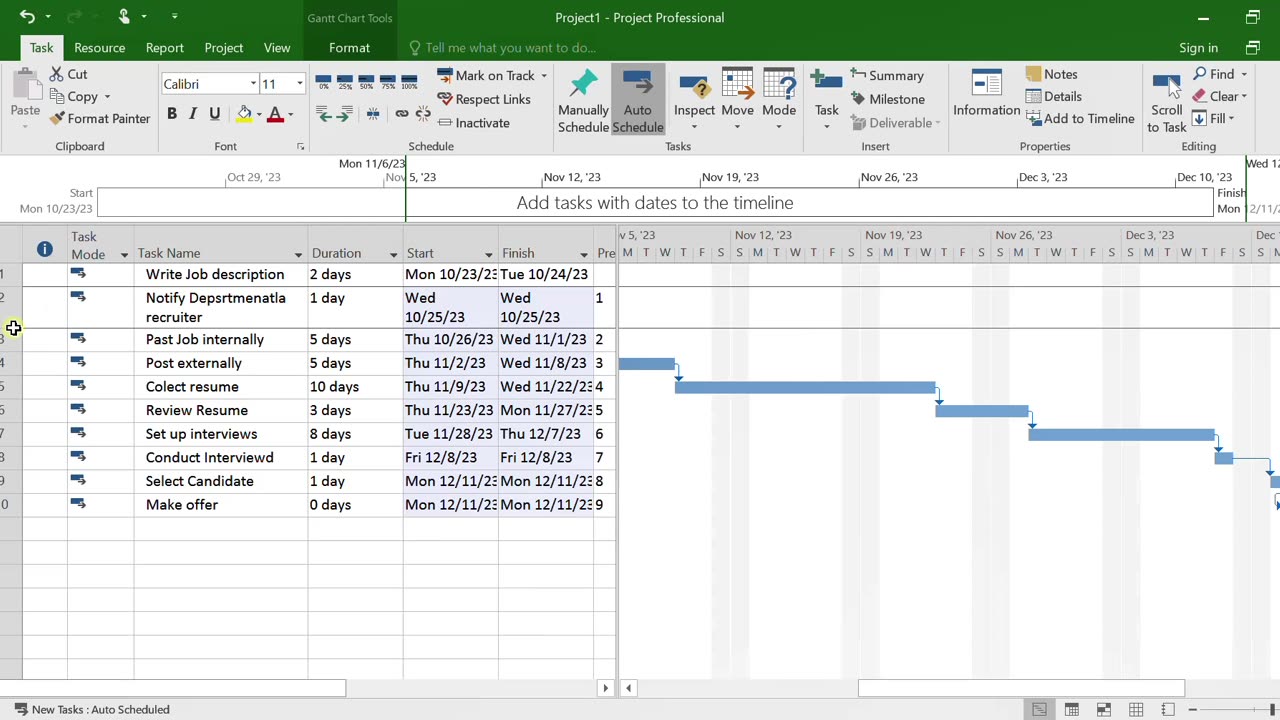Click the Gantt chart horizontal scrollbar
1280x720 pixels.
(1021, 688)
